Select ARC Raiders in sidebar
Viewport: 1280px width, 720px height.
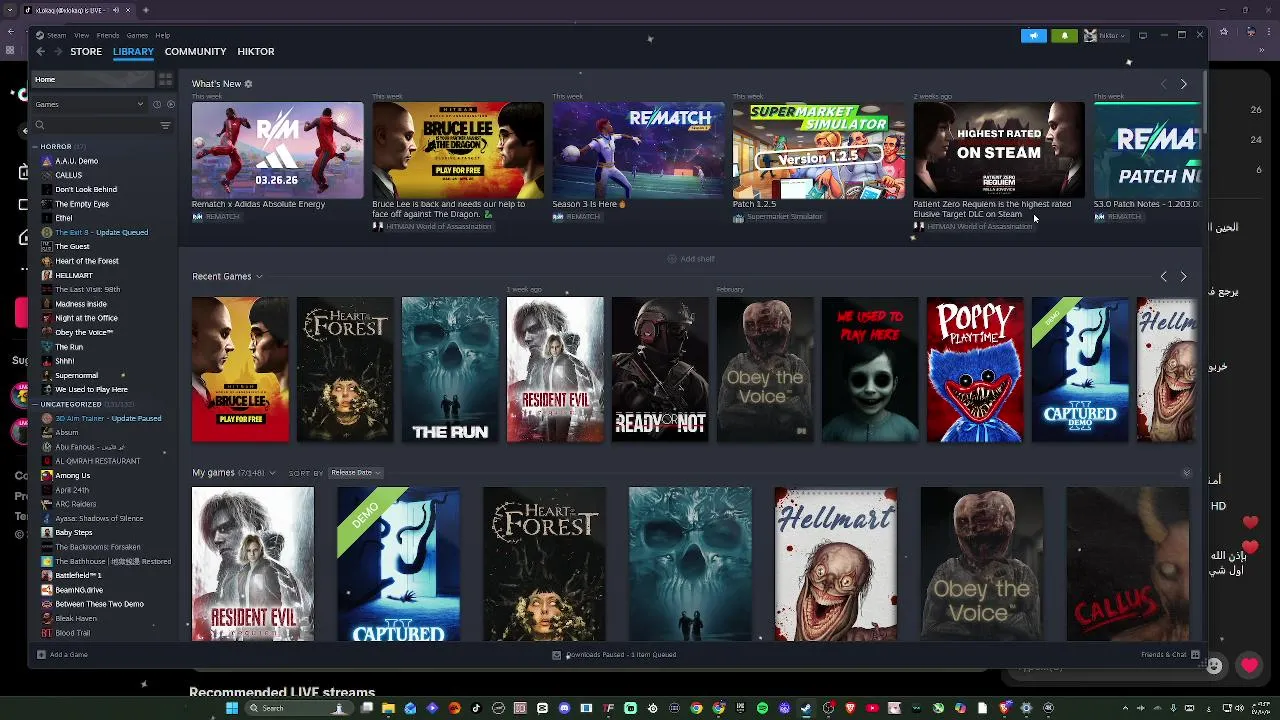76,504
